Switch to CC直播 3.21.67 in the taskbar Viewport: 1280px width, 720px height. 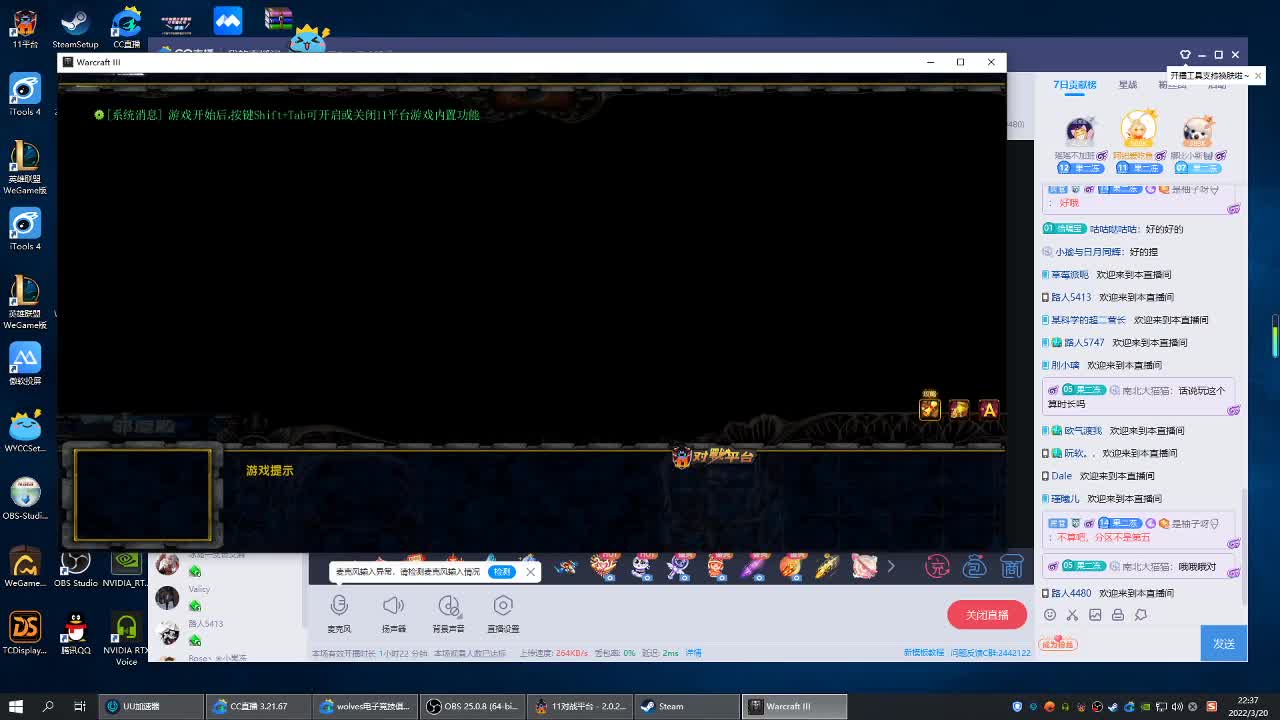pos(258,706)
